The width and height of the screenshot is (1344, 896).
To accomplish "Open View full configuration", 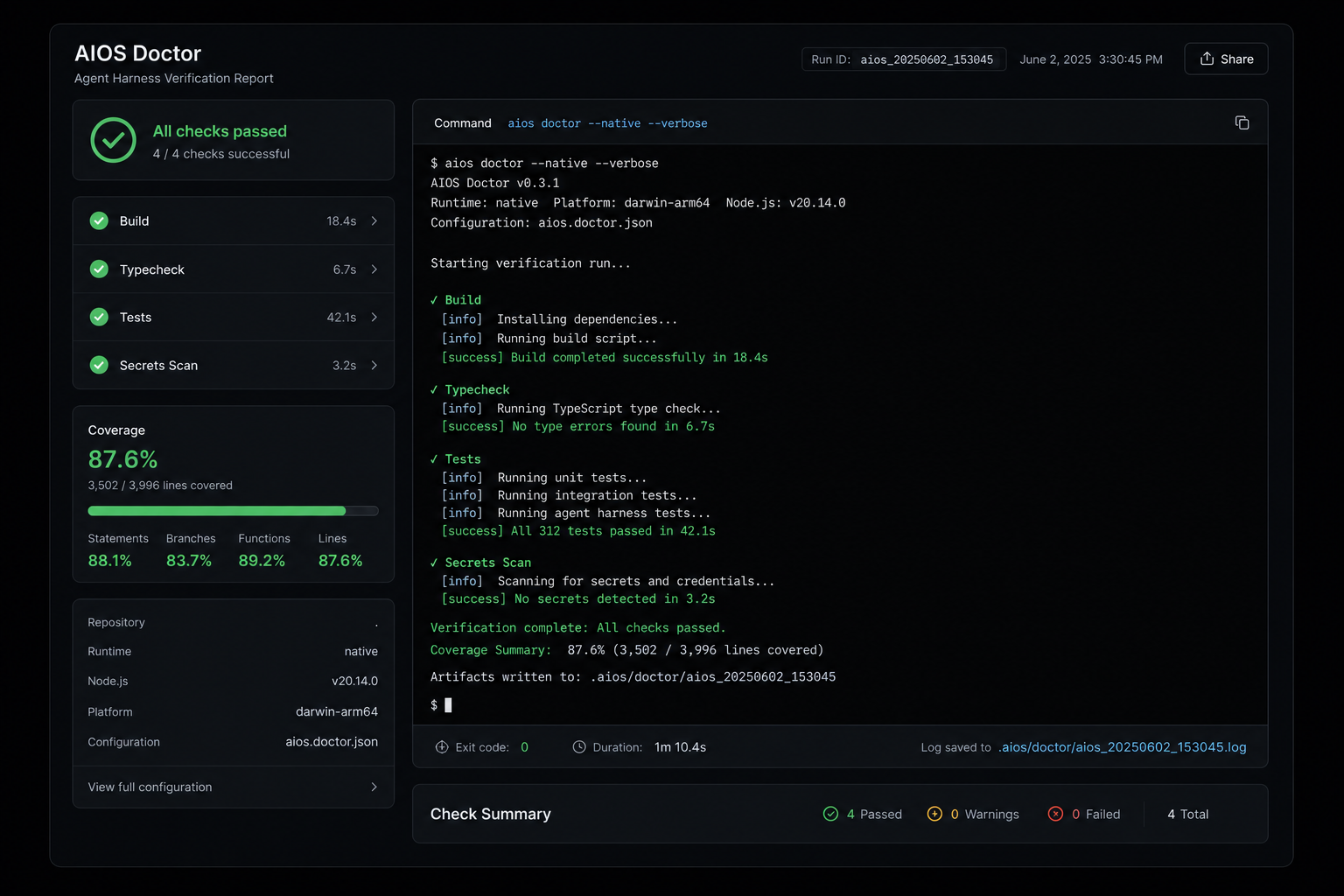I will (x=234, y=787).
